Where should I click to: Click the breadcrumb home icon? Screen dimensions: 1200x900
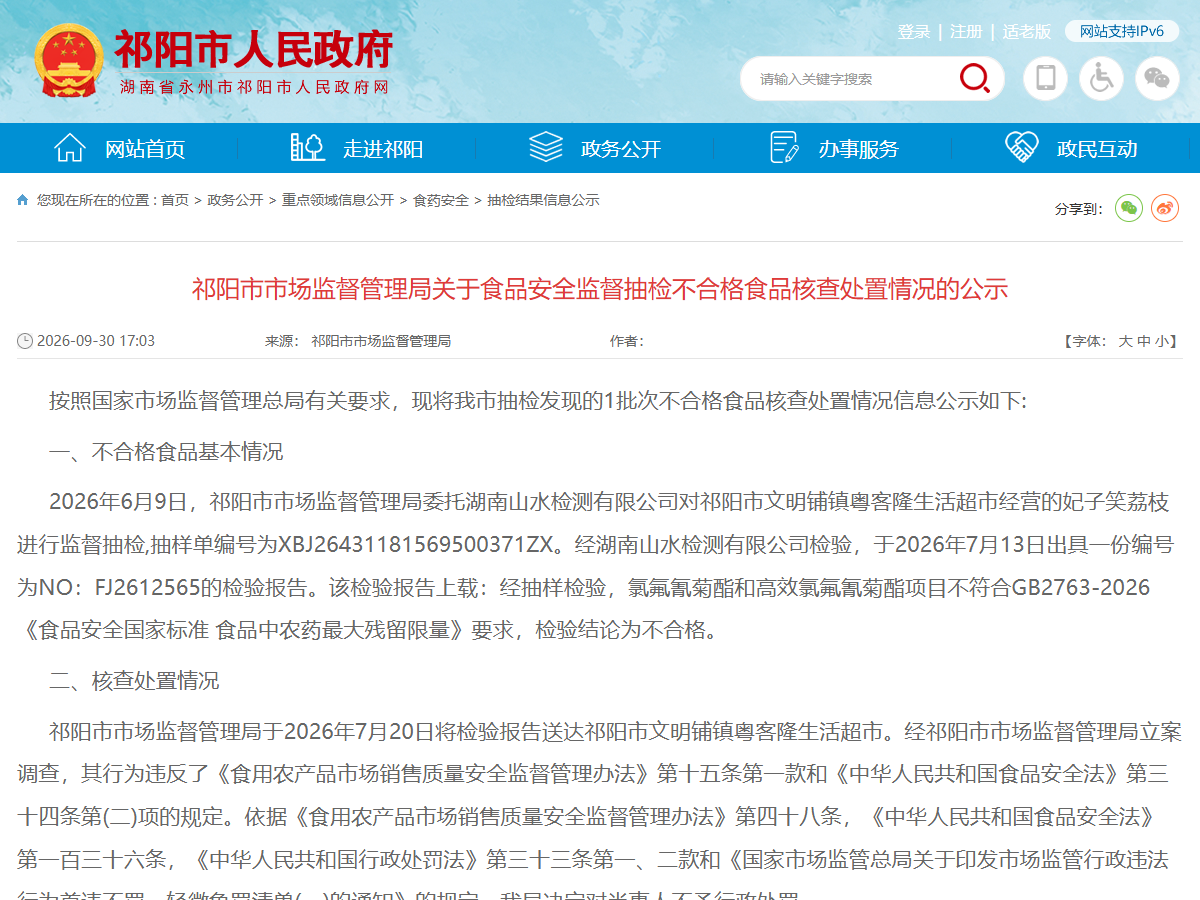click(x=23, y=200)
